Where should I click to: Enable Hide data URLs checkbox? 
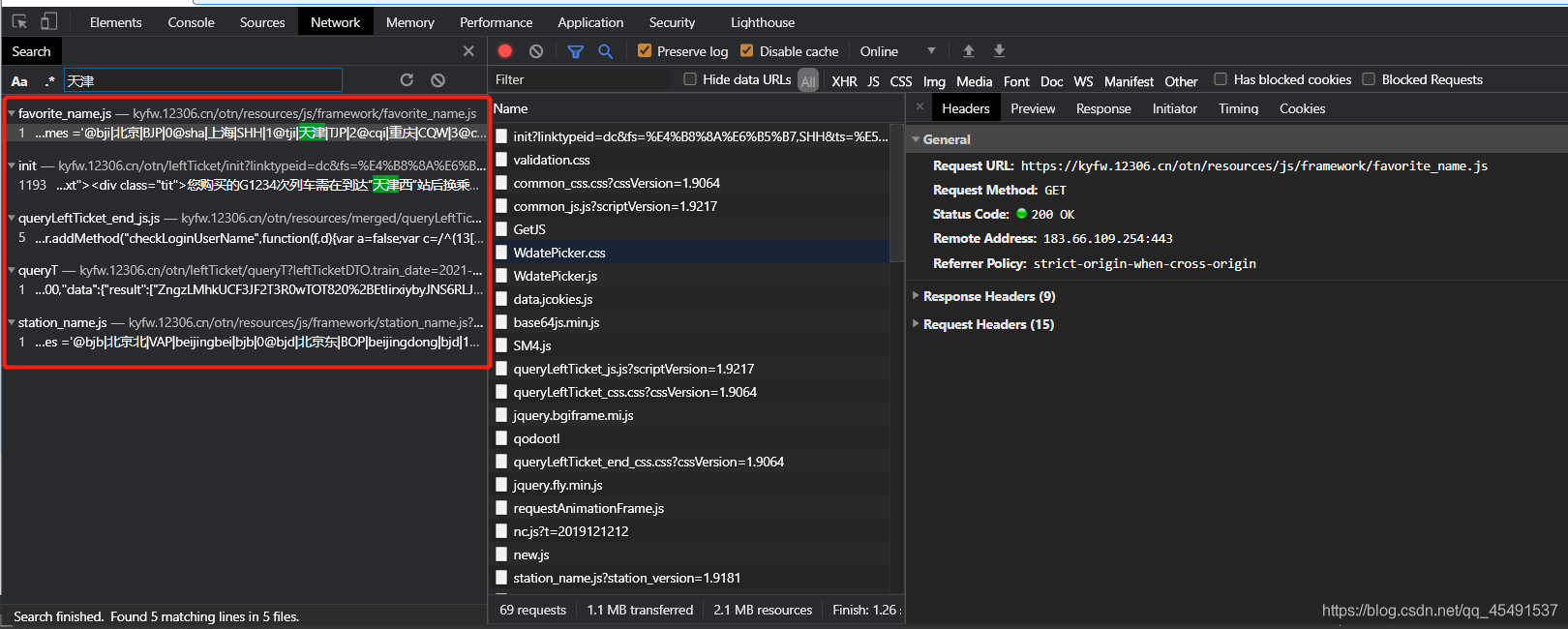coord(690,79)
